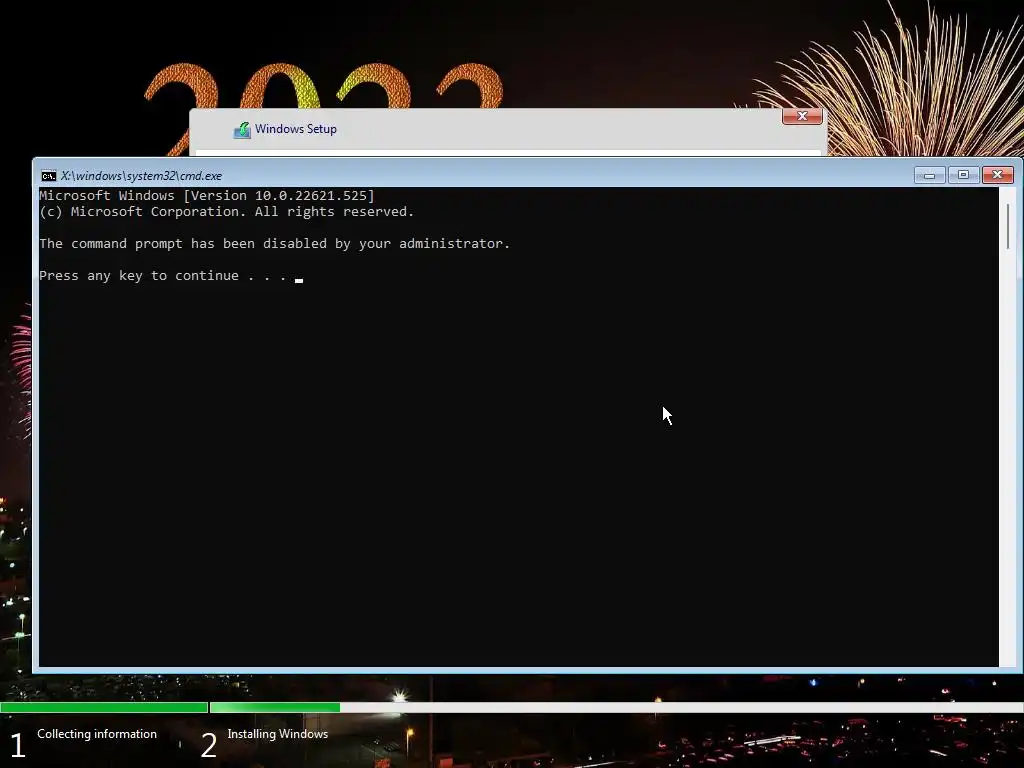Click the X:\windows\system32\cmd.exe title text

(142, 176)
